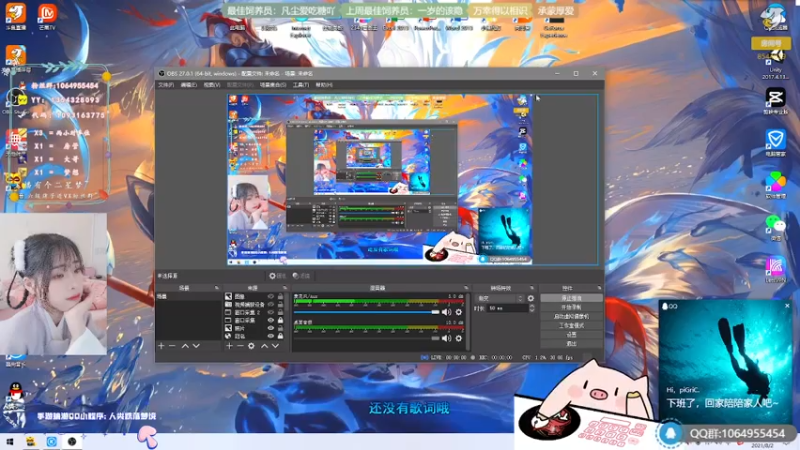Adjust 麦克风/Aux blue volume slider
The image size is (800, 450).
366,312
